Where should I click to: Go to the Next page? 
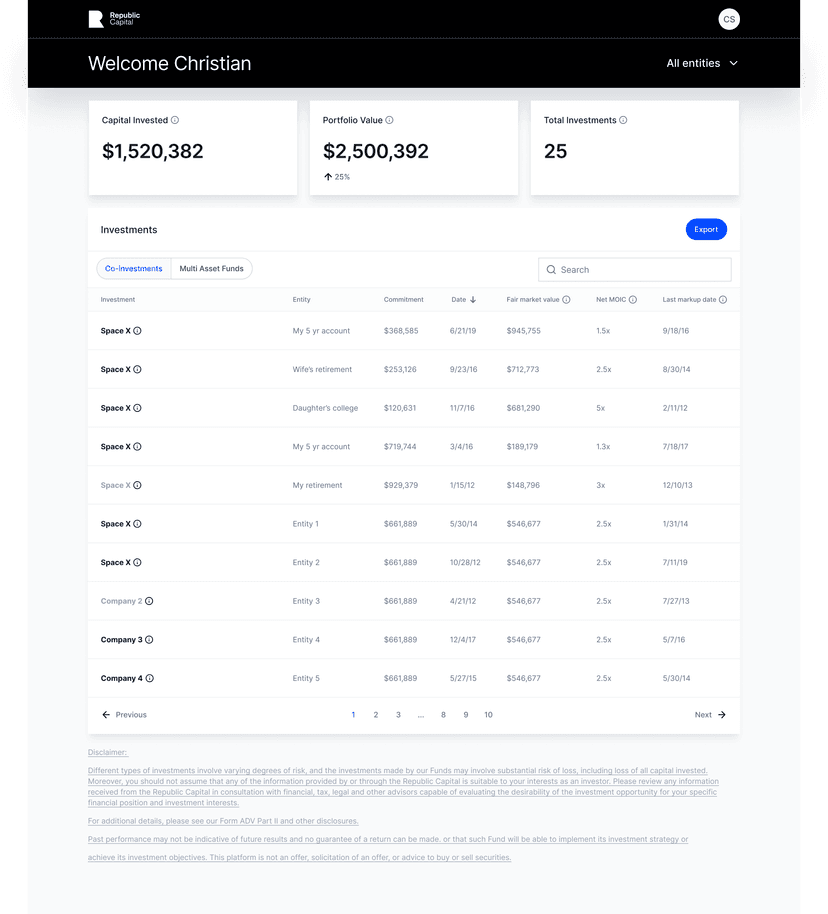pyautogui.click(x=710, y=715)
